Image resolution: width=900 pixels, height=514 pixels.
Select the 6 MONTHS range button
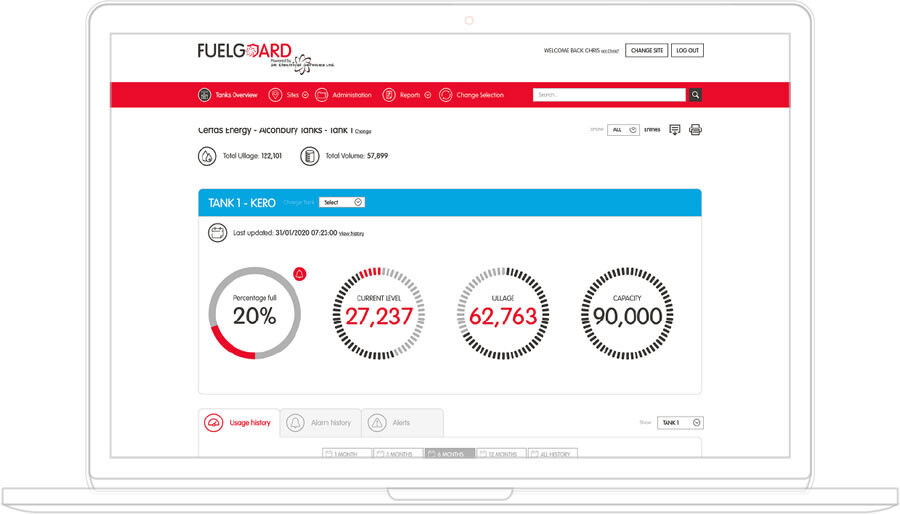click(450, 453)
